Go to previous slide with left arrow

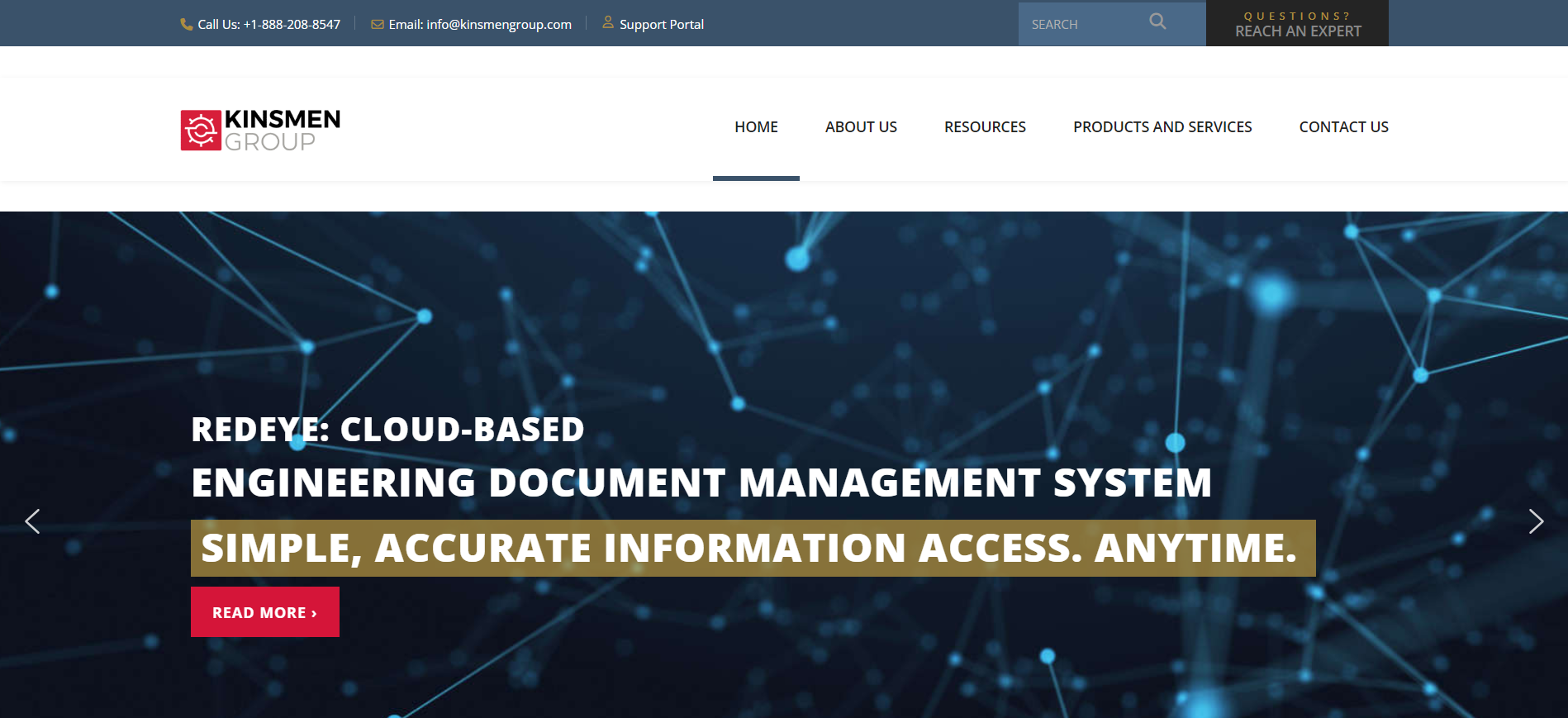pyautogui.click(x=33, y=521)
